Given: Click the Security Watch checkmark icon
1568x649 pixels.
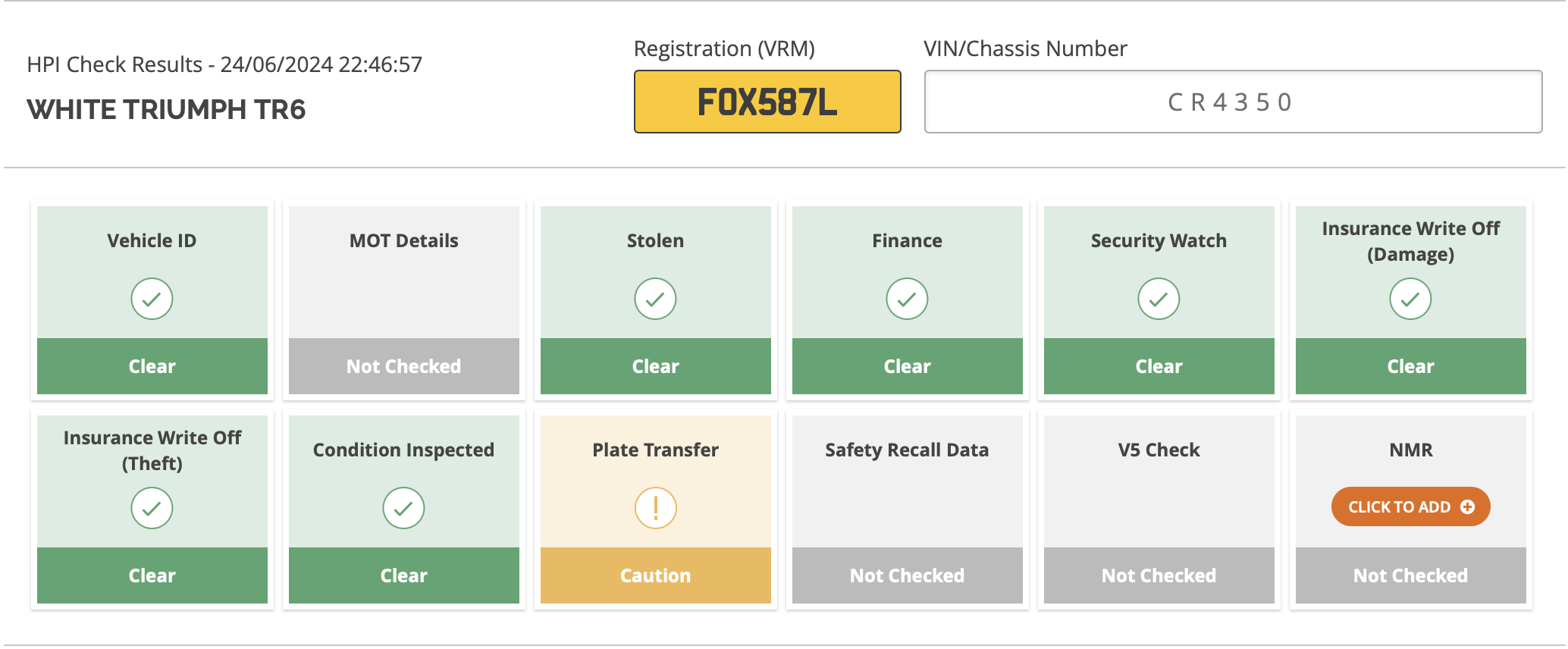Looking at the screenshot, I should click(x=1159, y=299).
